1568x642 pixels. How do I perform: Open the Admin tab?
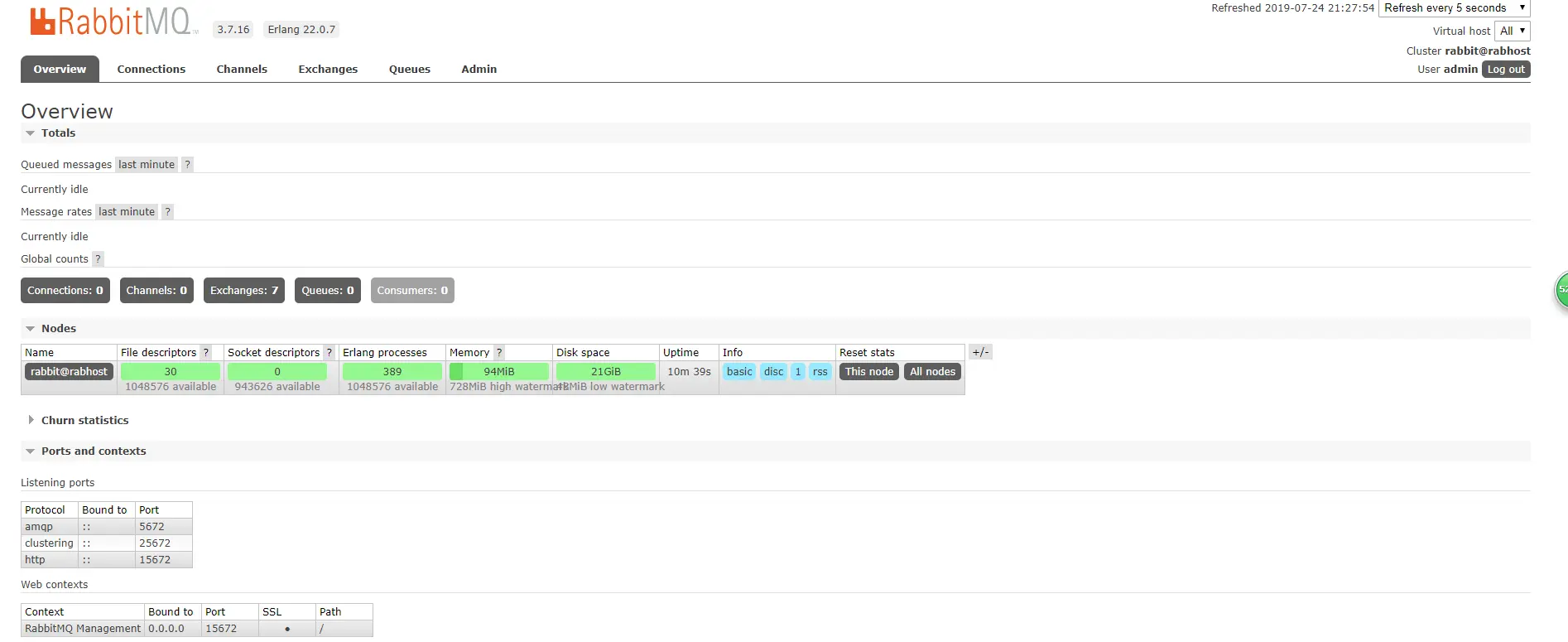pos(479,69)
